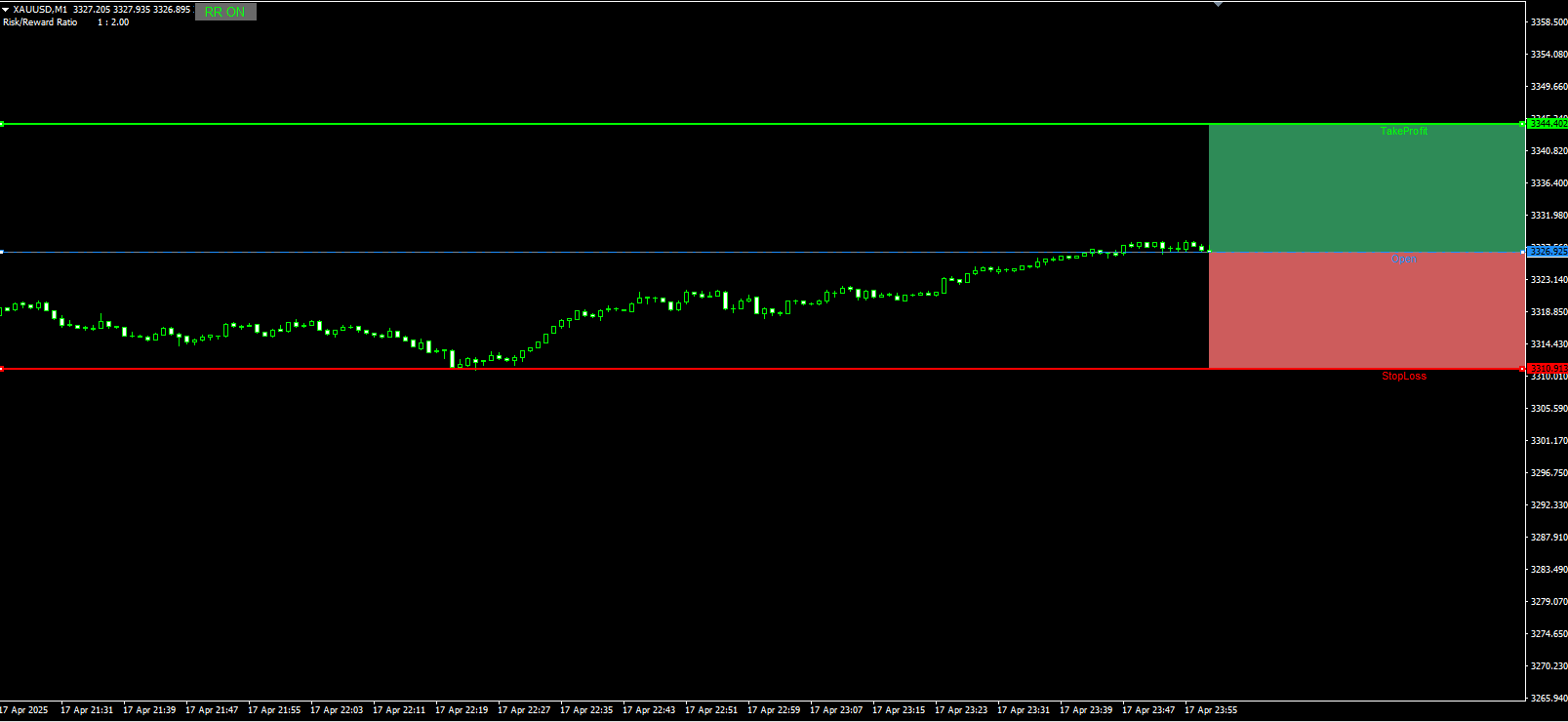The image size is (1568, 722).
Task: Click the 17 Apr 23:39 time label
Action: 1086,710
